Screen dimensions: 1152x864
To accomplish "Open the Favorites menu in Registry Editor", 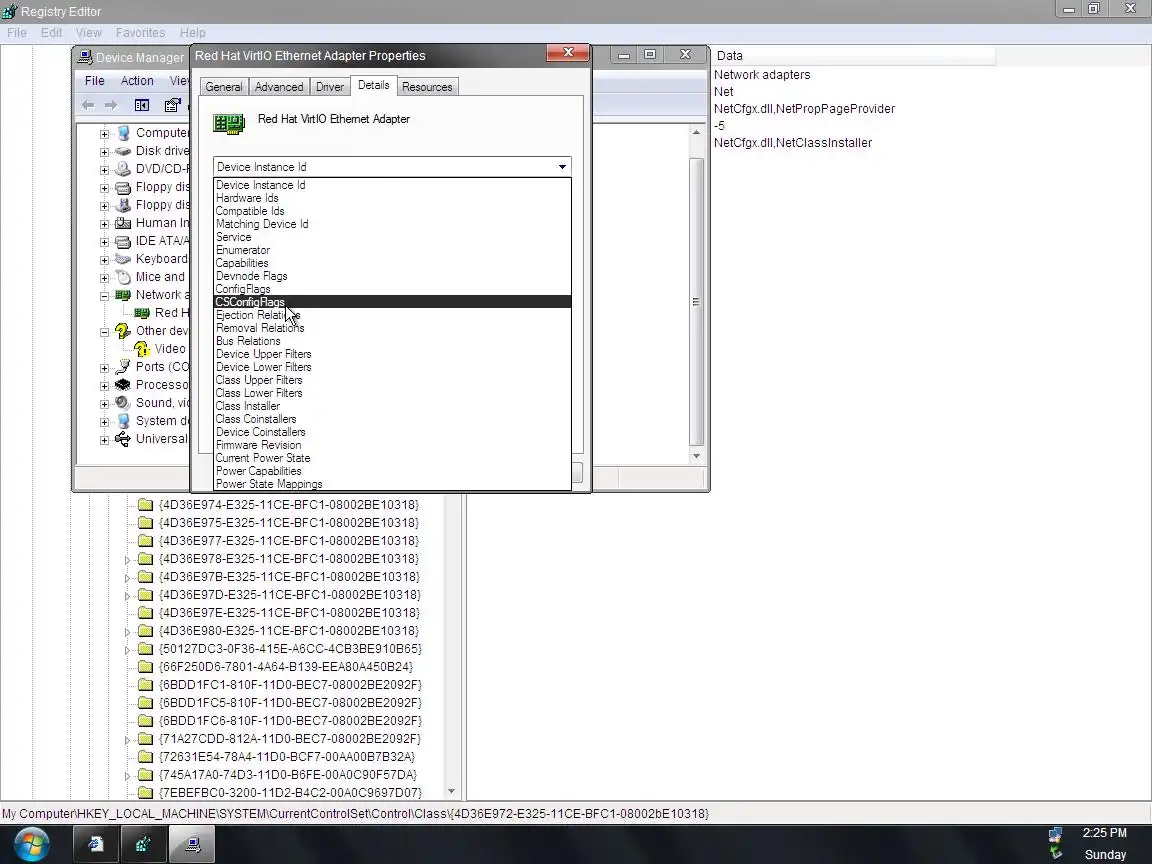I will click(x=140, y=33).
